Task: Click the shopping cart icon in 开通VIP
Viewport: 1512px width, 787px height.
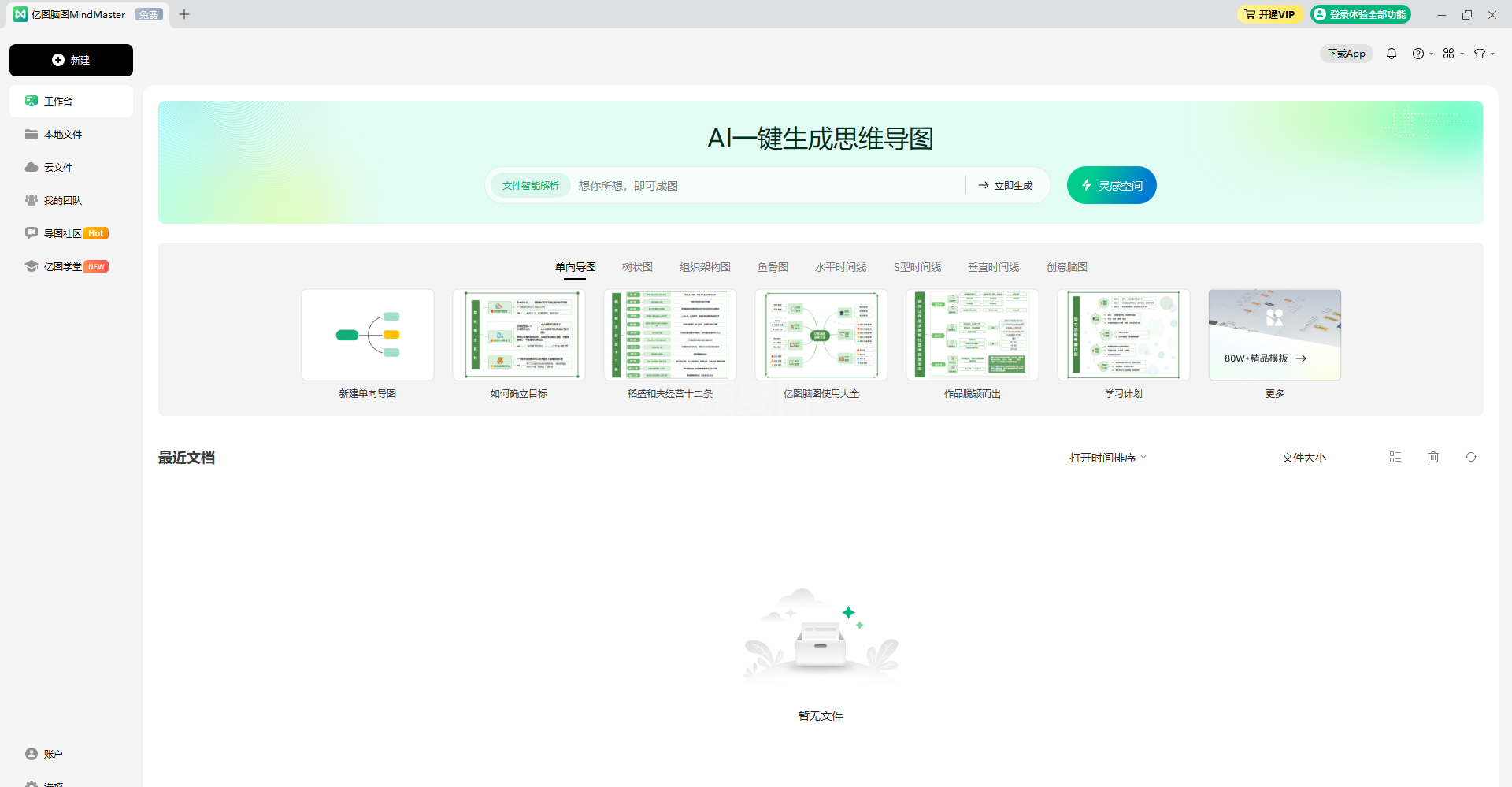Action: pyautogui.click(x=1250, y=14)
